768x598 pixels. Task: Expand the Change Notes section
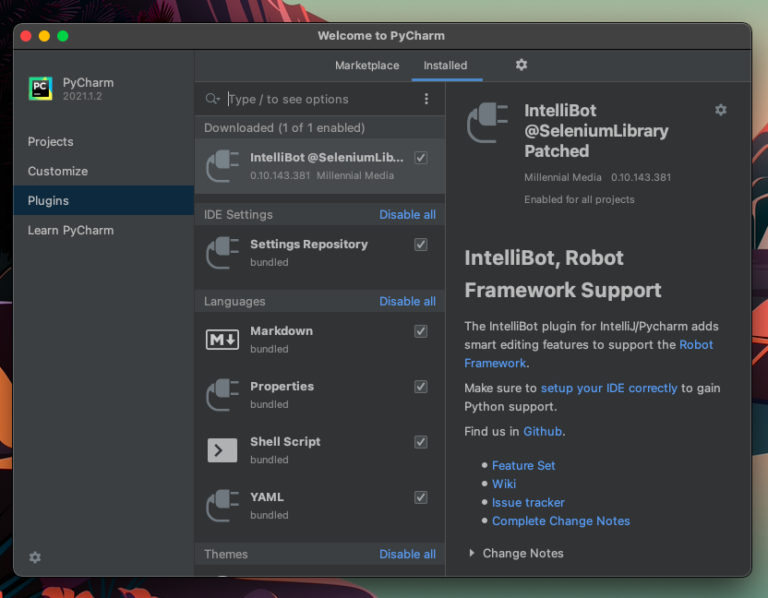tap(472, 553)
